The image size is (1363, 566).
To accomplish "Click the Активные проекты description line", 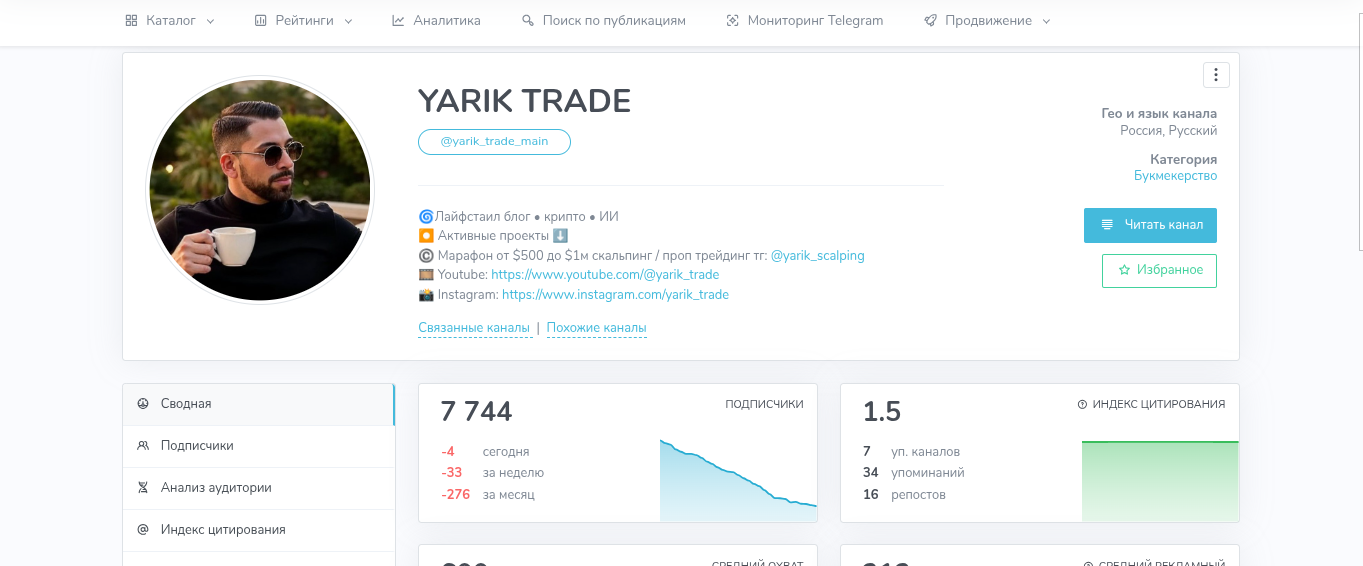I will point(494,236).
